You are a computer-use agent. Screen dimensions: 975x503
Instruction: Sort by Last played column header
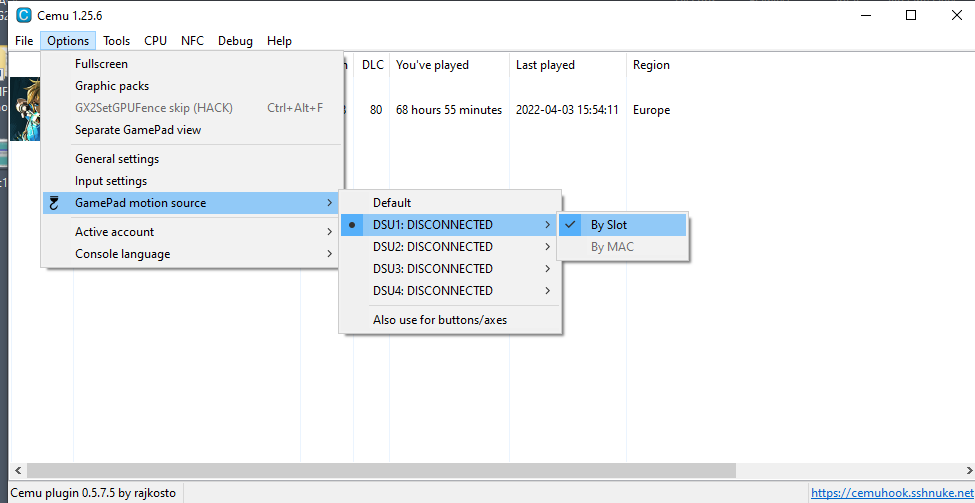click(x=568, y=65)
